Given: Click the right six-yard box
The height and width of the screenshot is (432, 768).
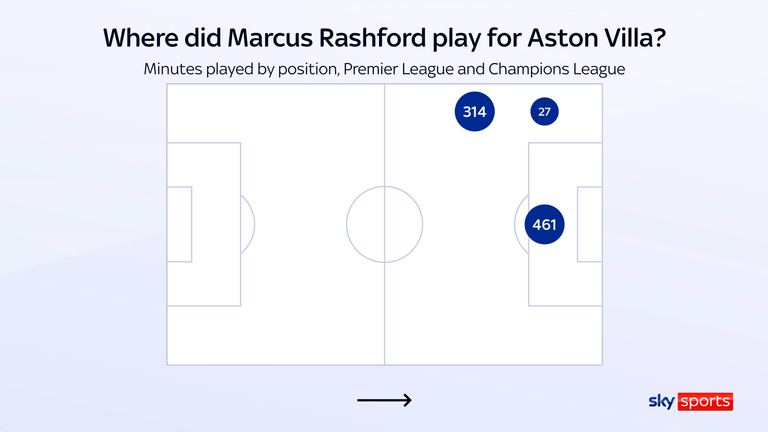Looking at the screenshot, I should [x=590, y=224].
